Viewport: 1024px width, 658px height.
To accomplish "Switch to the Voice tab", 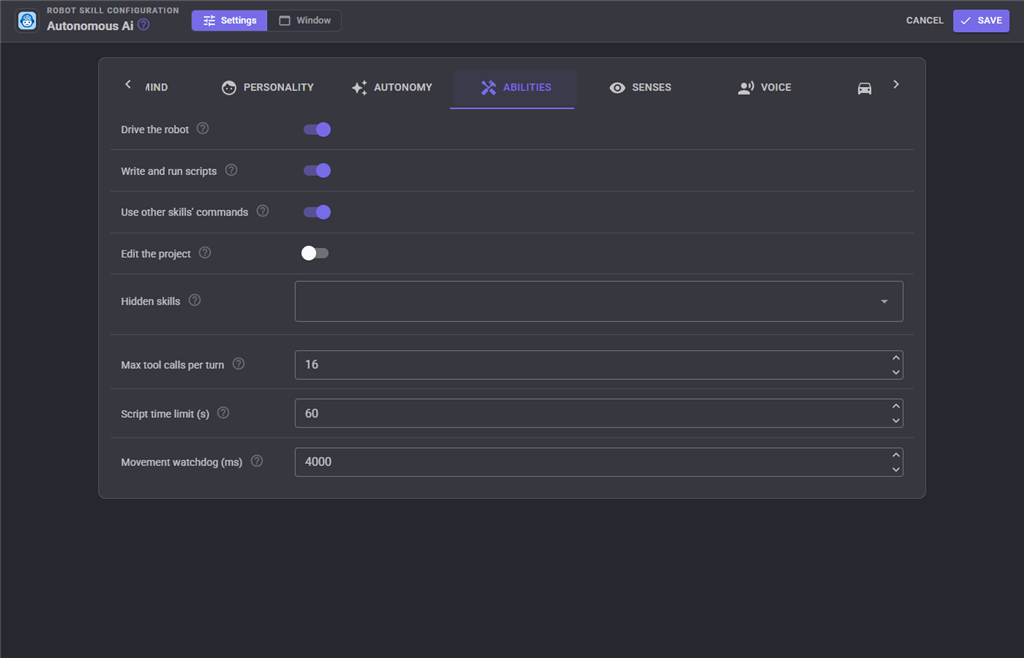I will tap(764, 87).
